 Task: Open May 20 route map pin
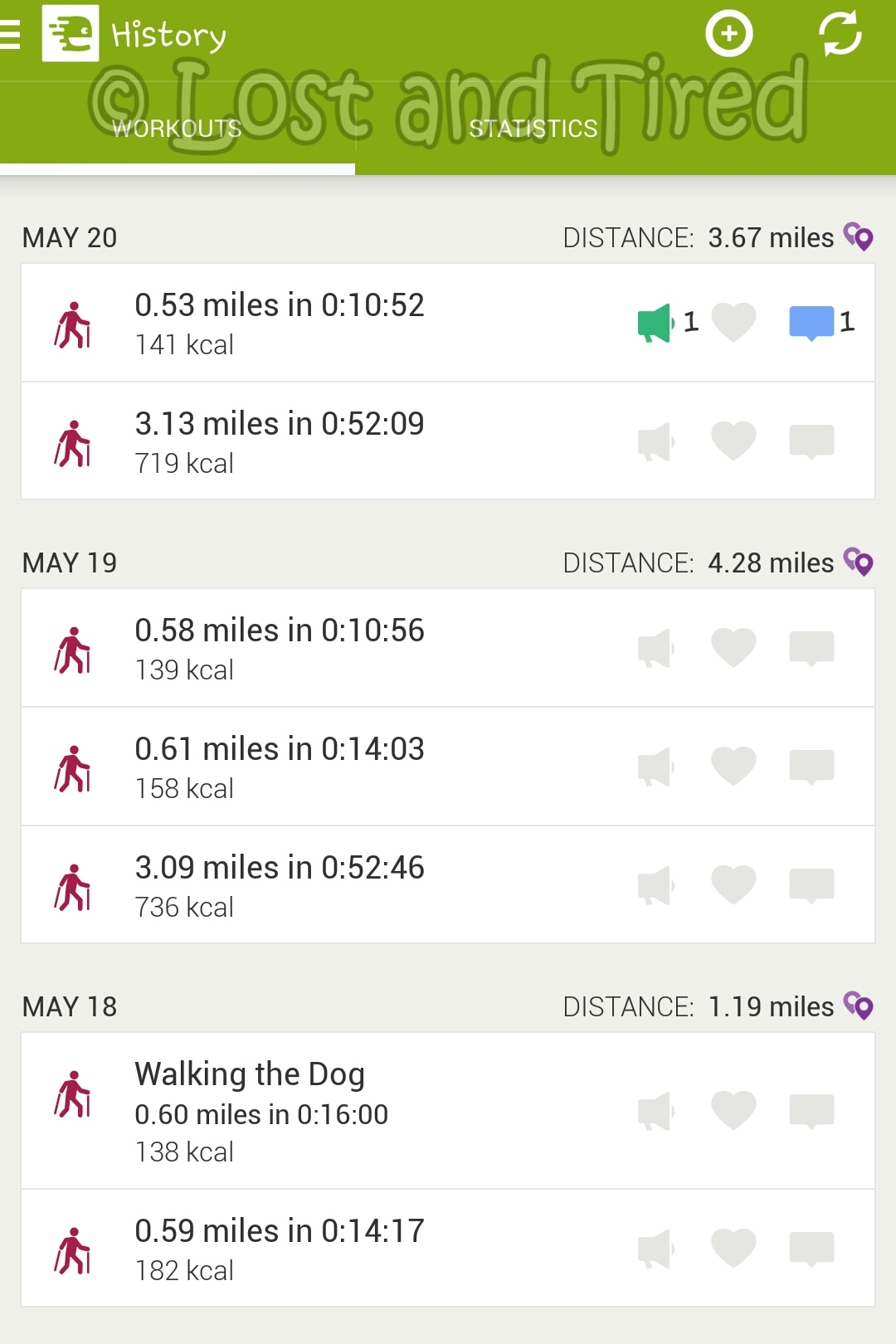tap(859, 237)
